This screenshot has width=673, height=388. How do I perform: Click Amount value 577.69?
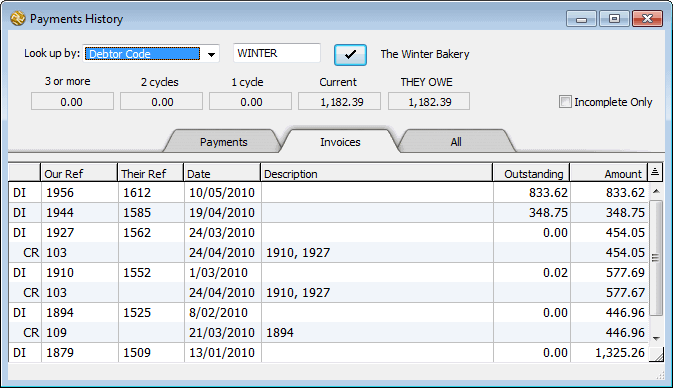point(625,273)
